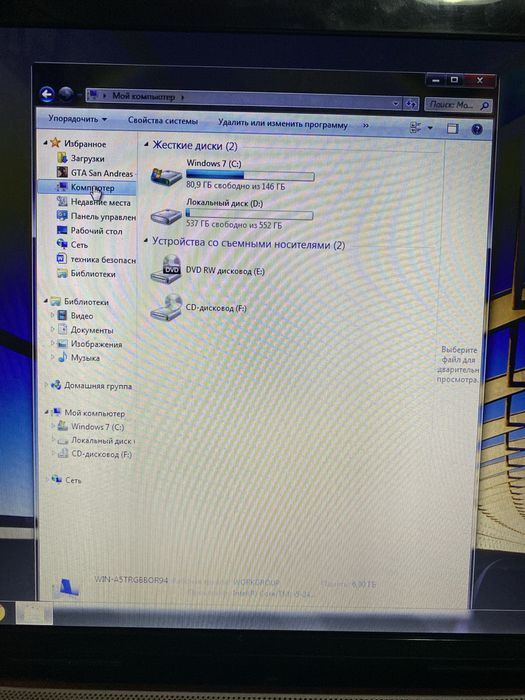Viewport: 525px width, 700px height.
Task: Click the Музыка note icon
Action: (62, 358)
